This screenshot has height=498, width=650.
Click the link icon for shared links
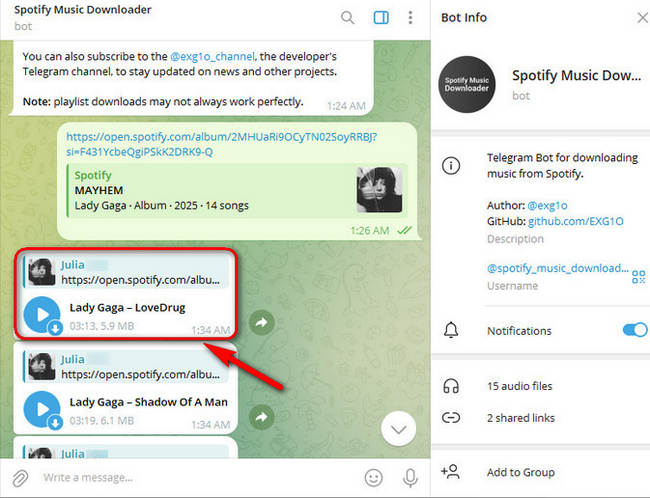[451, 418]
